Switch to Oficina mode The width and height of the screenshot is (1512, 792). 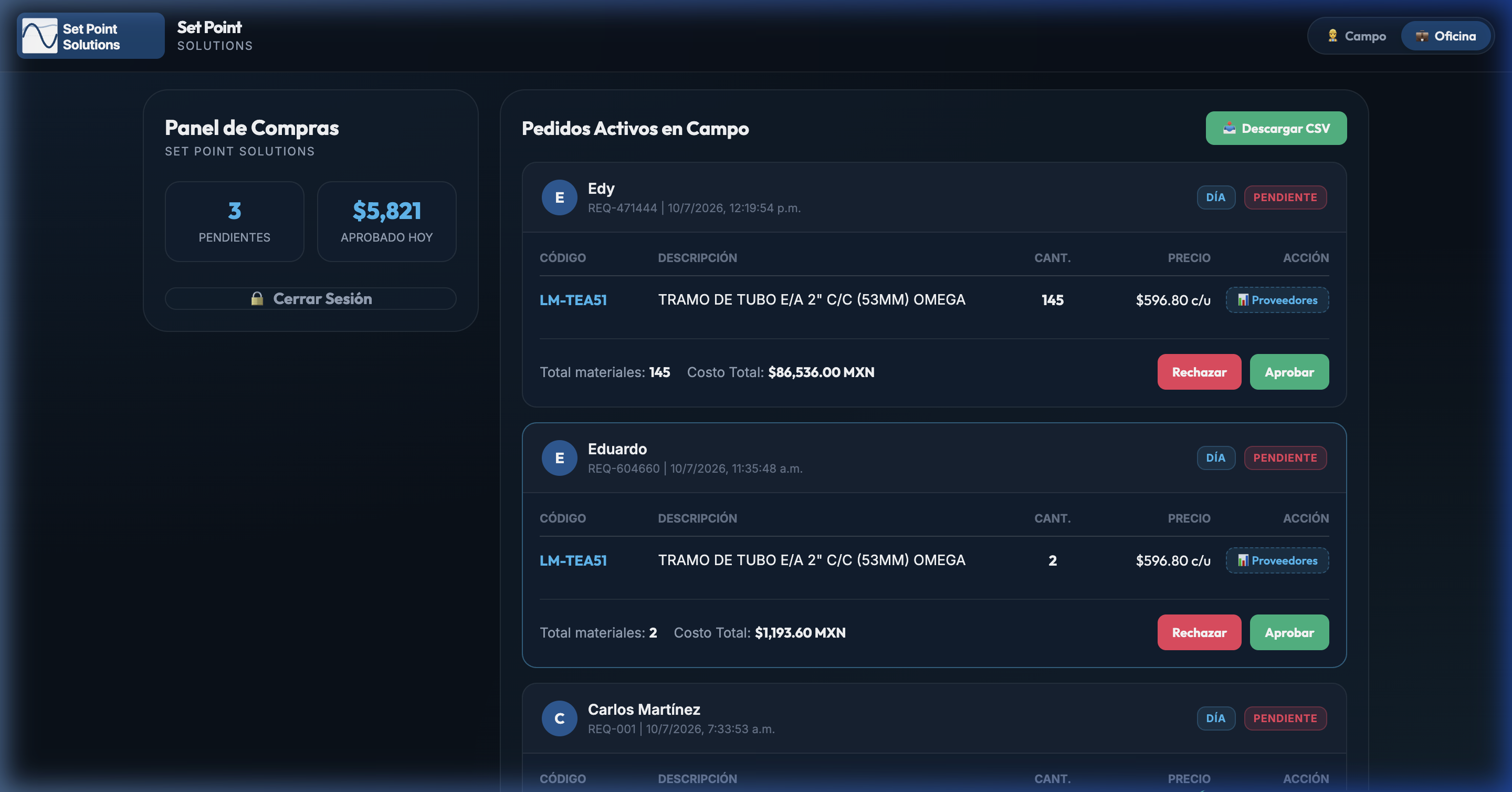pyautogui.click(x=1445, y=36)
